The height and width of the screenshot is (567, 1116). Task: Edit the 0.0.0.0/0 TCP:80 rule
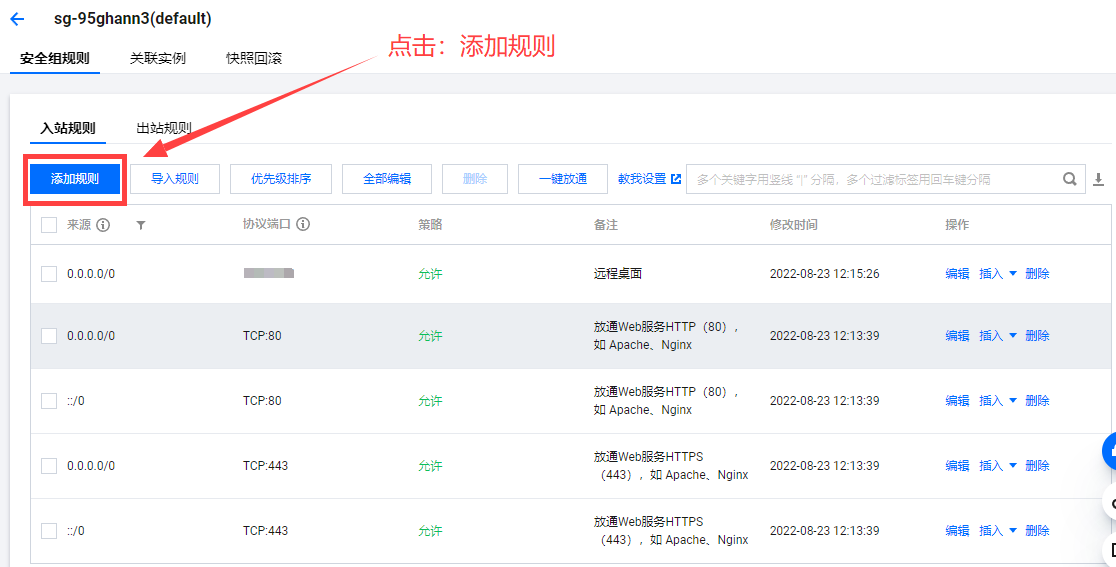(x=957, y=335)
